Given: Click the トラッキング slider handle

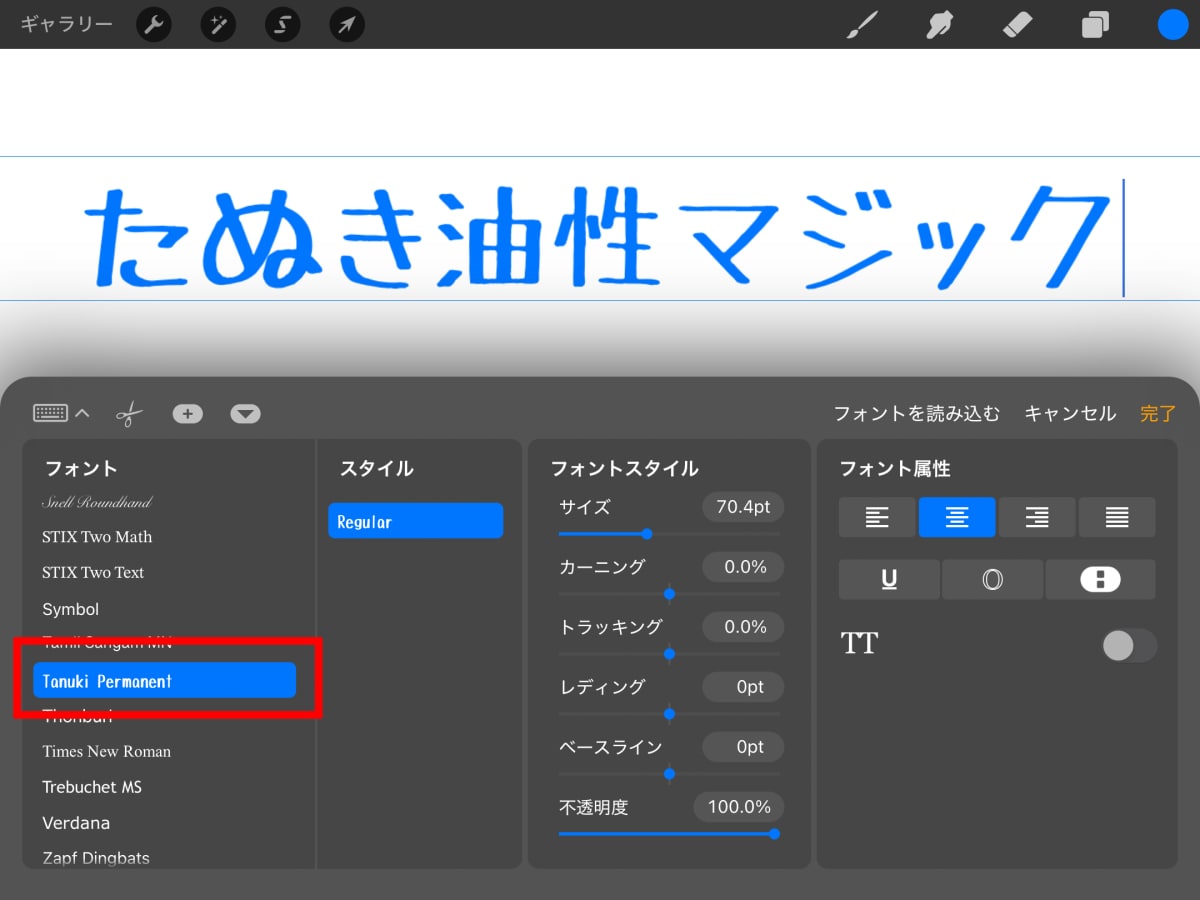Looking at the screenshot, I should click(669, 654).
